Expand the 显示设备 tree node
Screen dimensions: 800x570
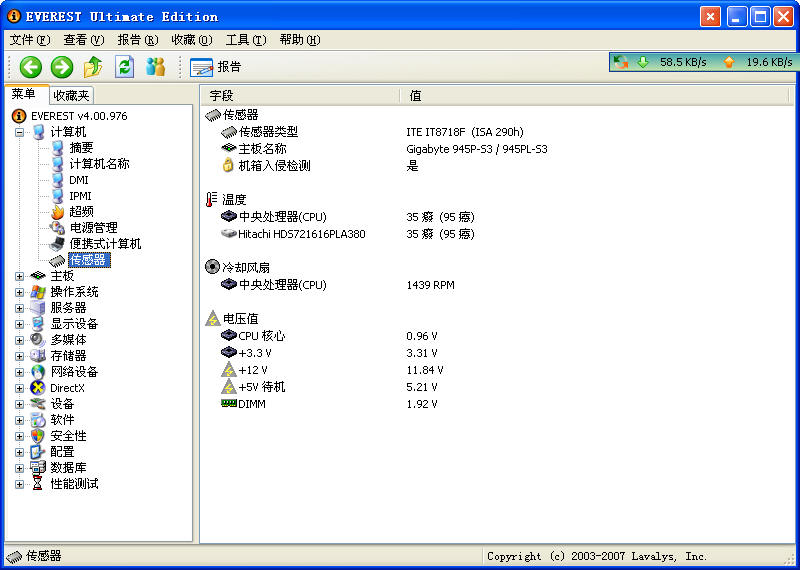[x=19, y=324]
